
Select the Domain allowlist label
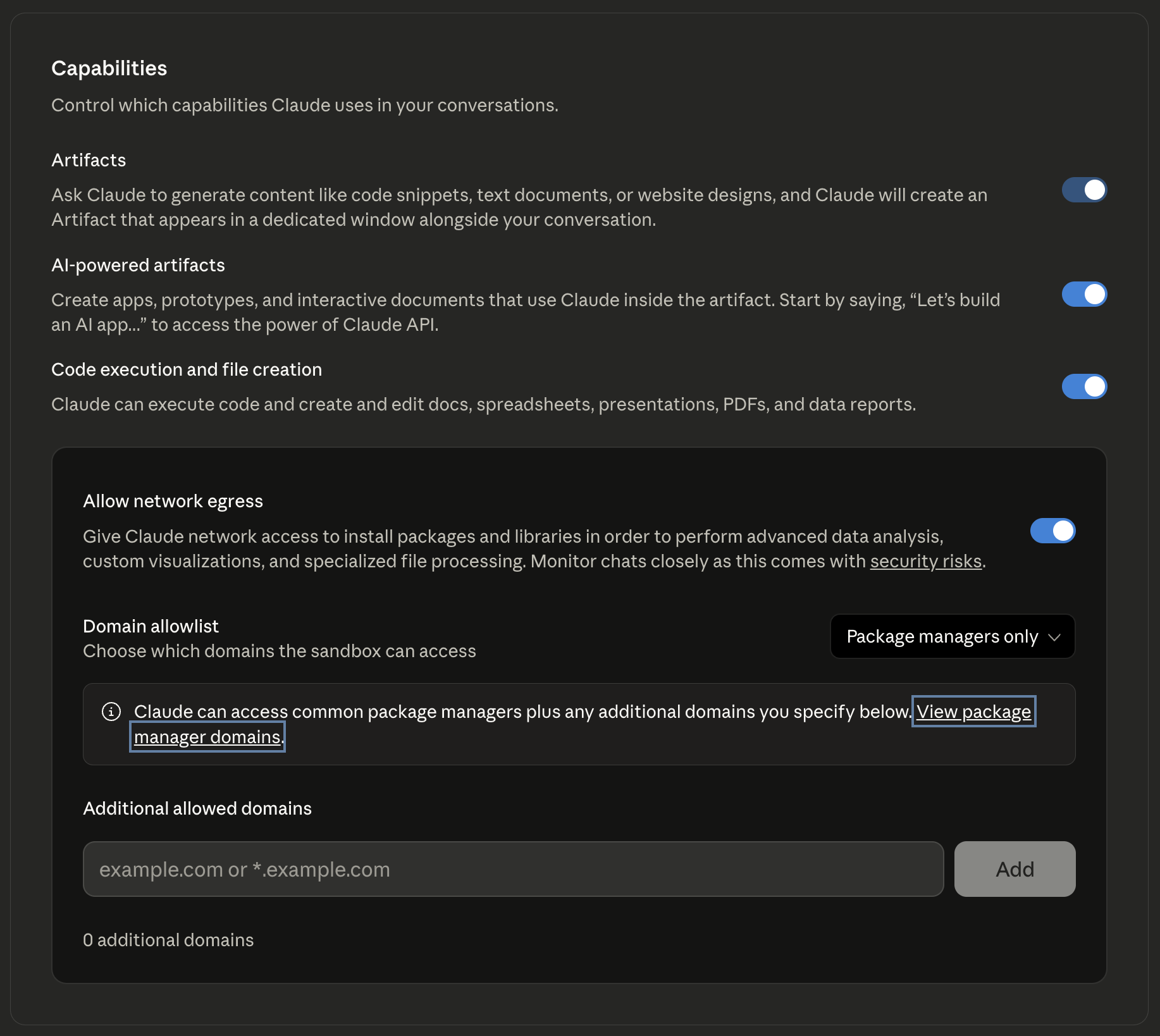[x=150, y=626]
